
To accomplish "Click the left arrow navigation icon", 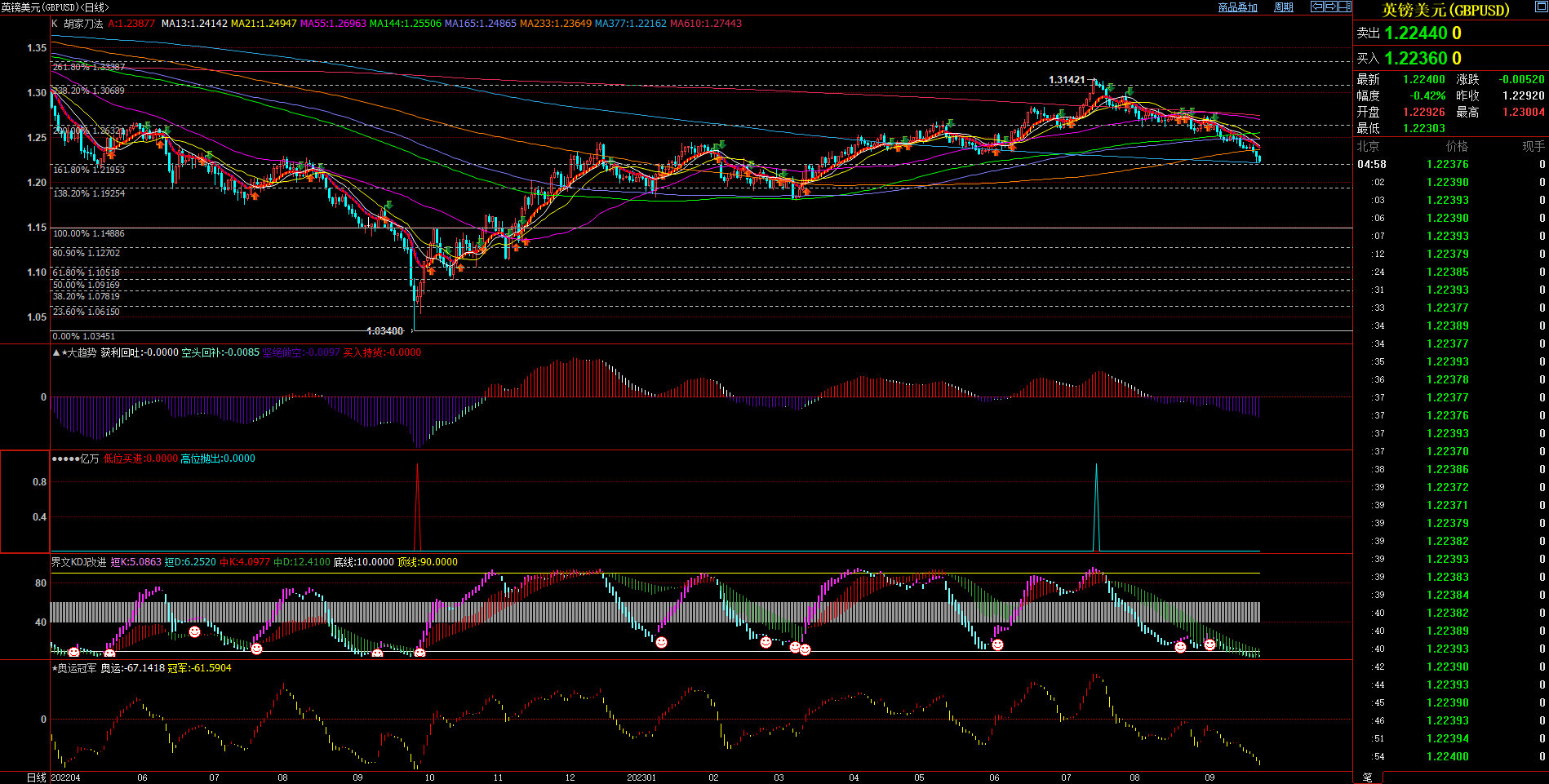I will tap(1316, 7).
